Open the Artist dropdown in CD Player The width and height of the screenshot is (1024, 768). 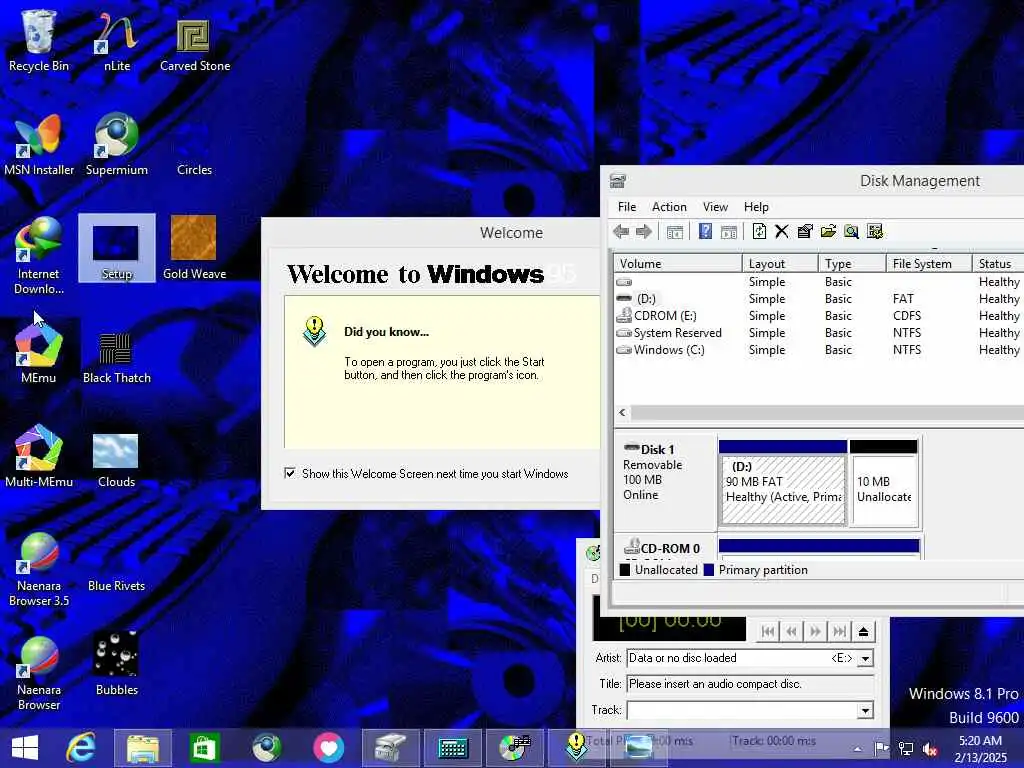click(865, 658)
